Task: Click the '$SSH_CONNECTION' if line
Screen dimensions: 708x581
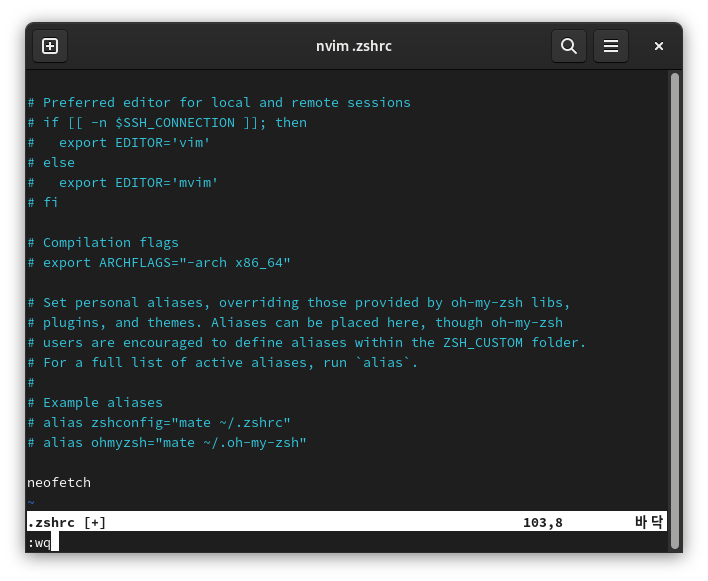Action: (x=167, y=122)
